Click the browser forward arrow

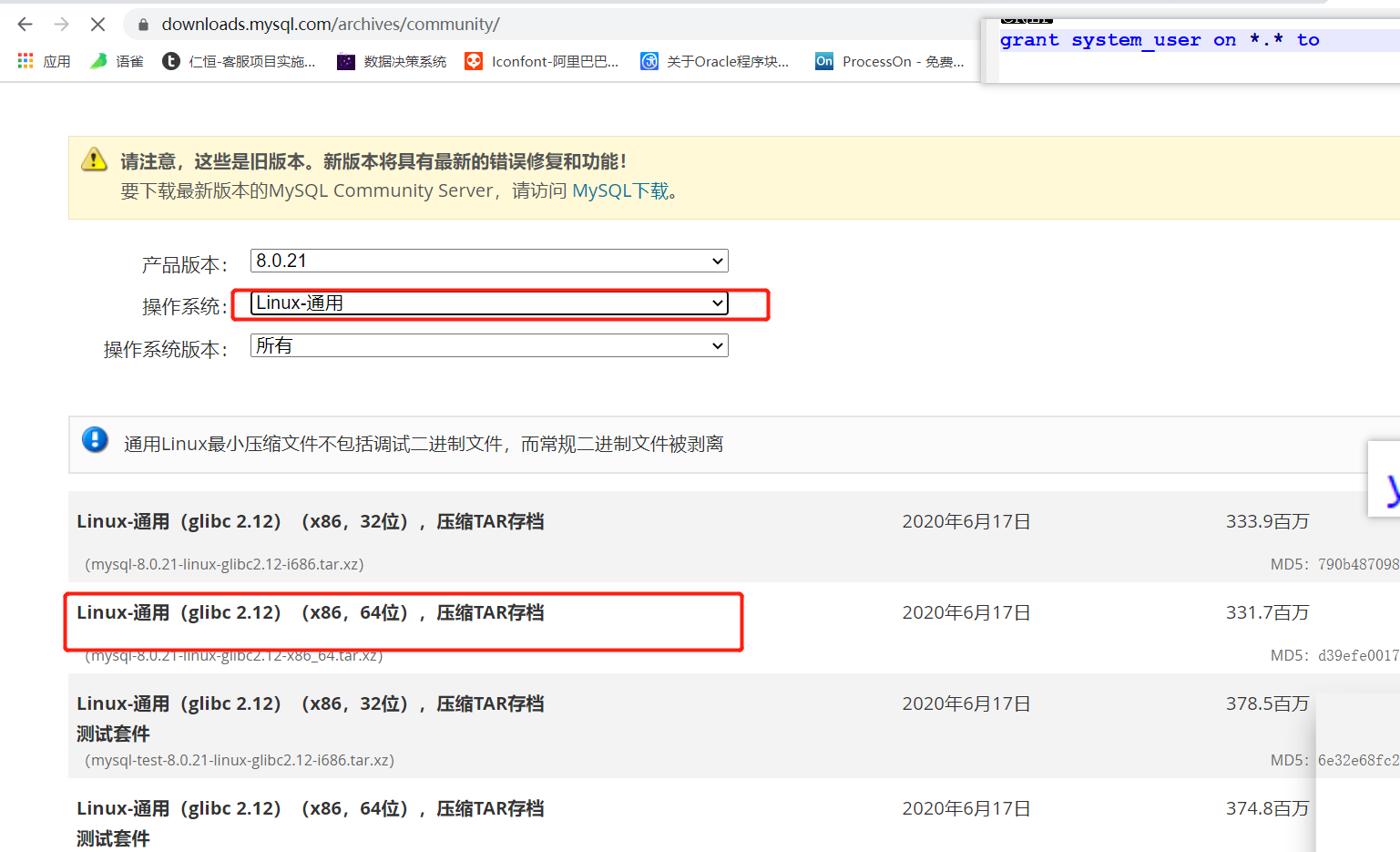[61, 25]
